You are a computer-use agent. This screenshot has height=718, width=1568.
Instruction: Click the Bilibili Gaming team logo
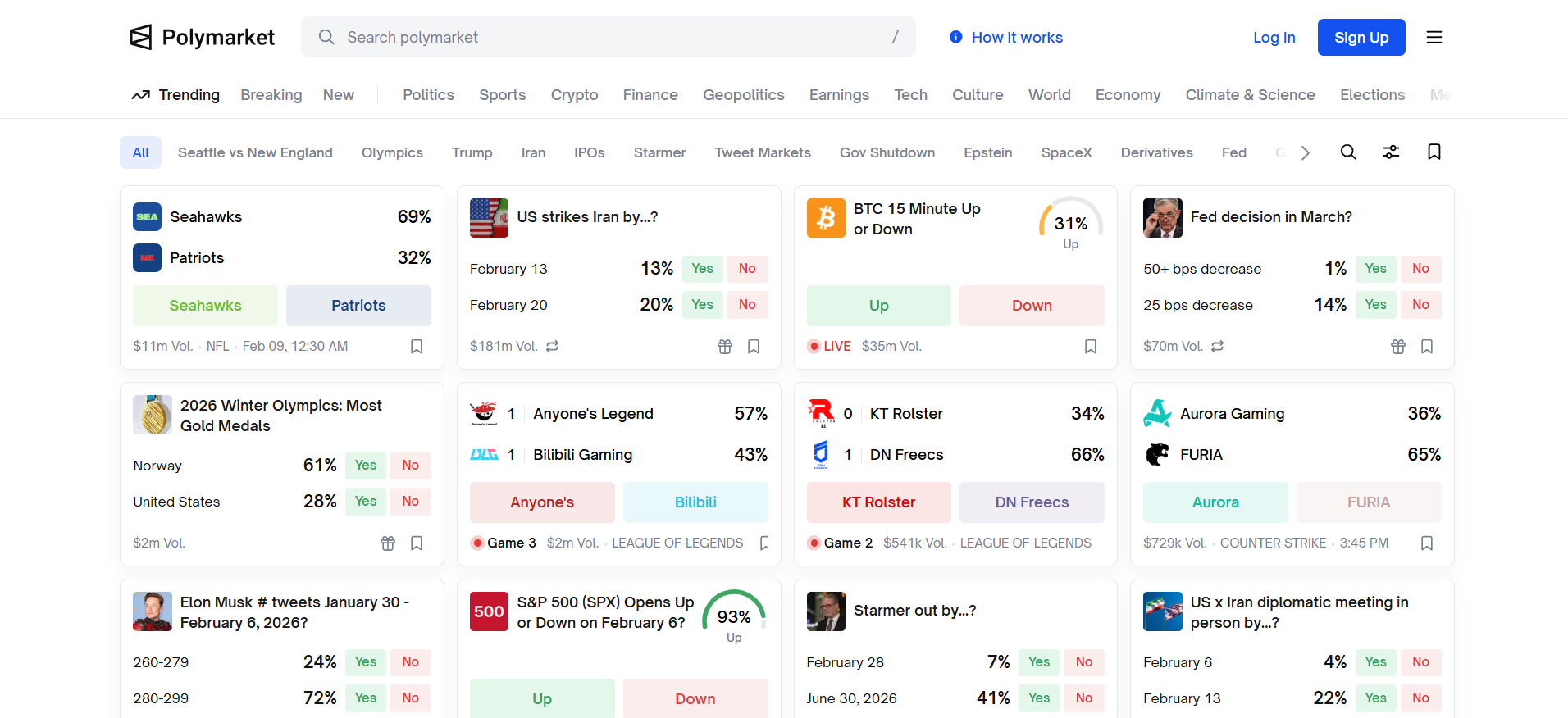484,455
